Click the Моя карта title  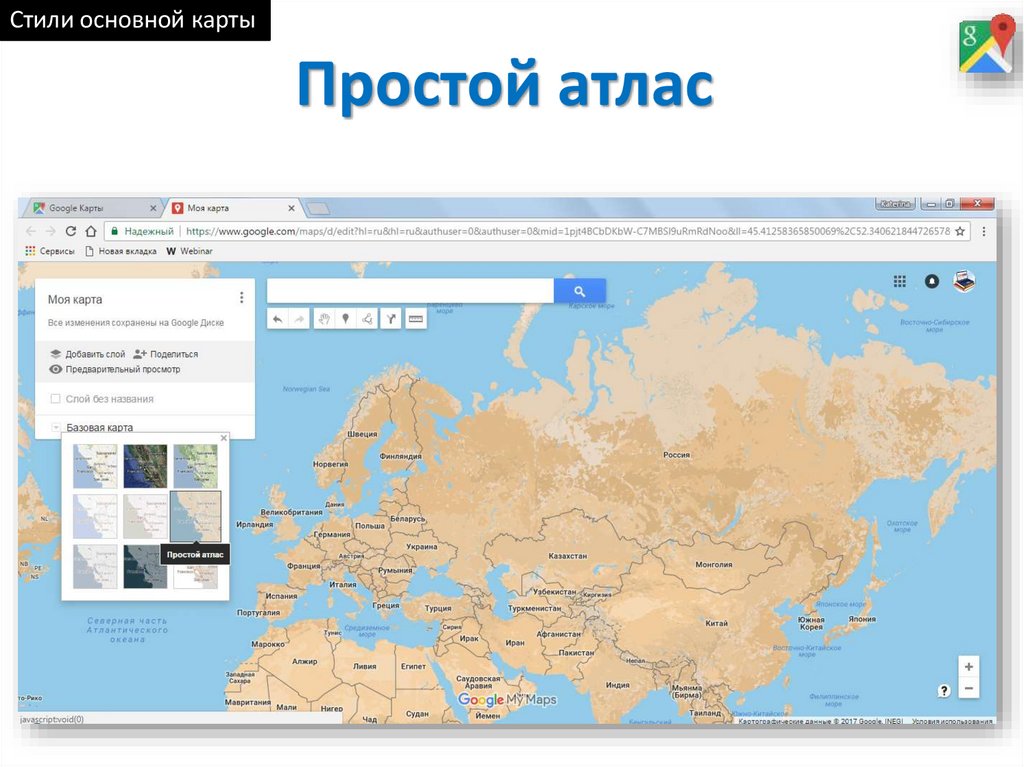pyautogui.click(x=74, y=299)
